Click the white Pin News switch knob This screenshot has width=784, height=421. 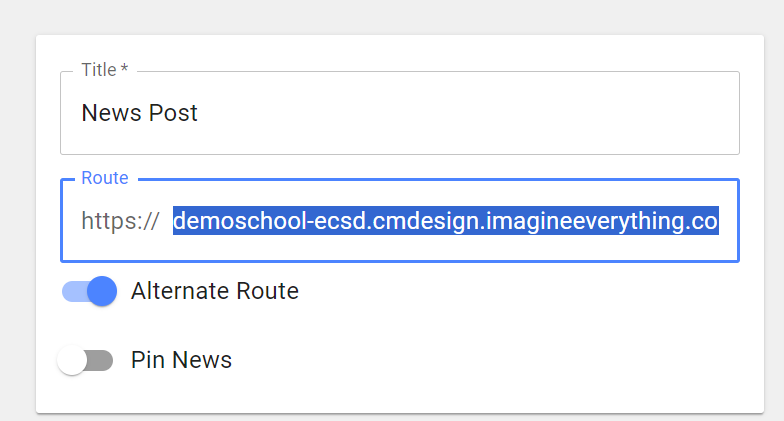click(72, 360)
